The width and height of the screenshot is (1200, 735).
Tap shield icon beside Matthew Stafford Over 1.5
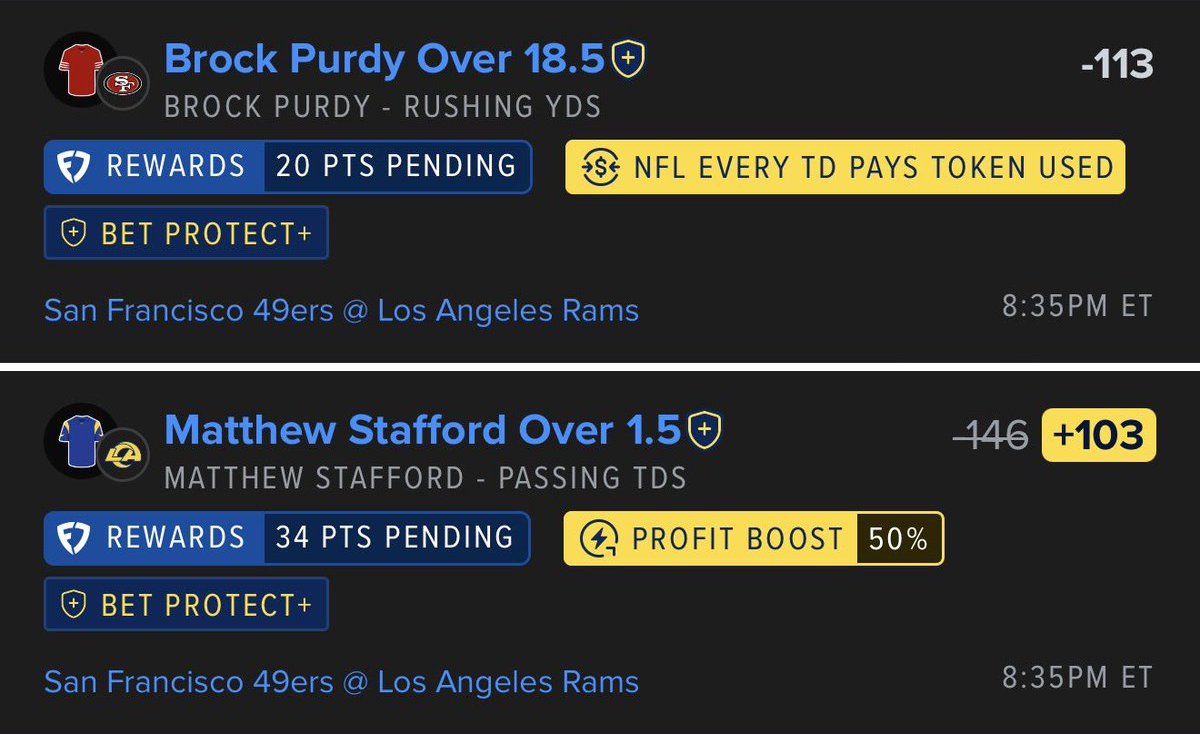pyautogui.click(x=705, y=431)
